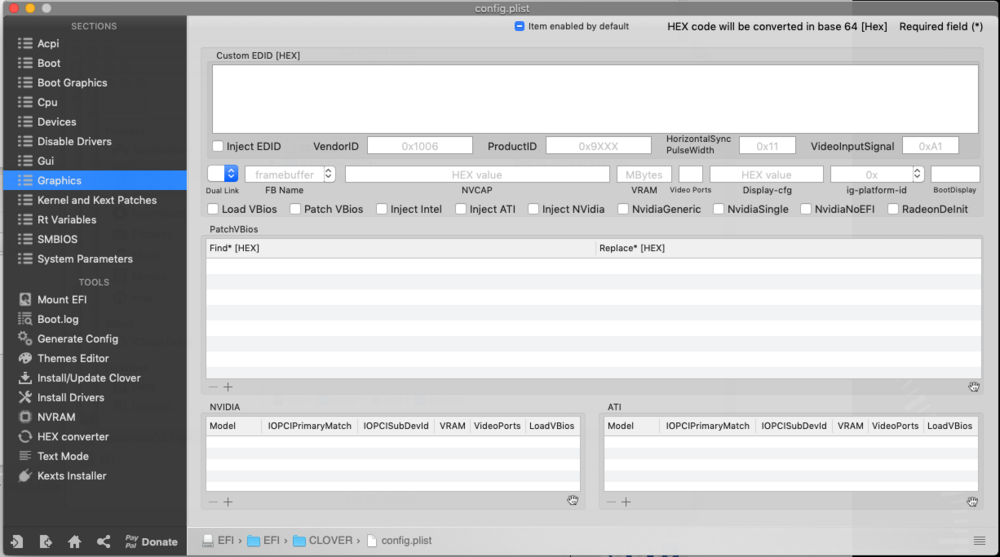Viewport: 1000px width, 557px height.
Task: Toggle the RadeonDeInit checkbox
Action: pos(893,209)
